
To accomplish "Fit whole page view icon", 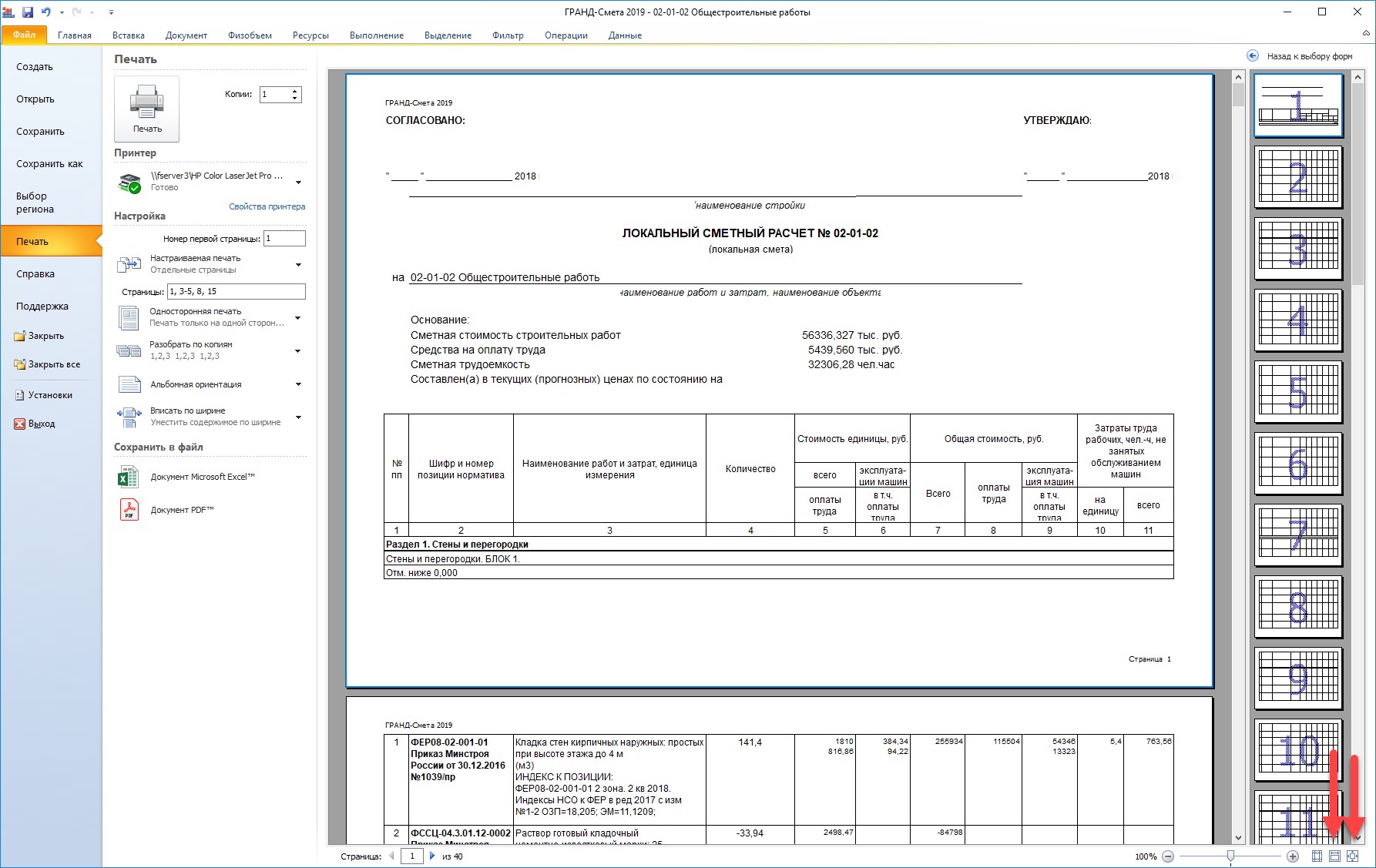I will 1353,856.
